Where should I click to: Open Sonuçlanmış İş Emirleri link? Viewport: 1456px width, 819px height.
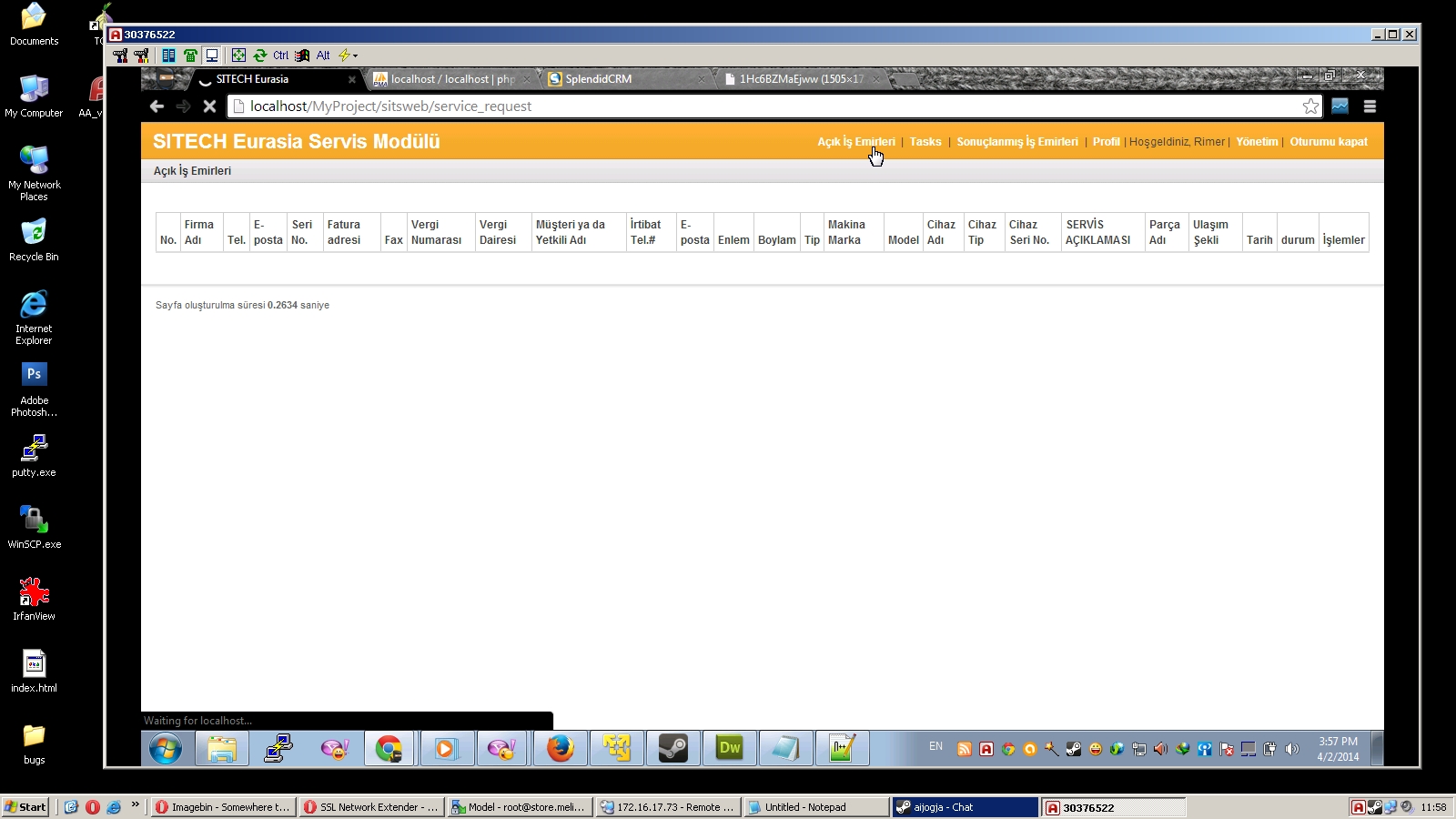1017,142
